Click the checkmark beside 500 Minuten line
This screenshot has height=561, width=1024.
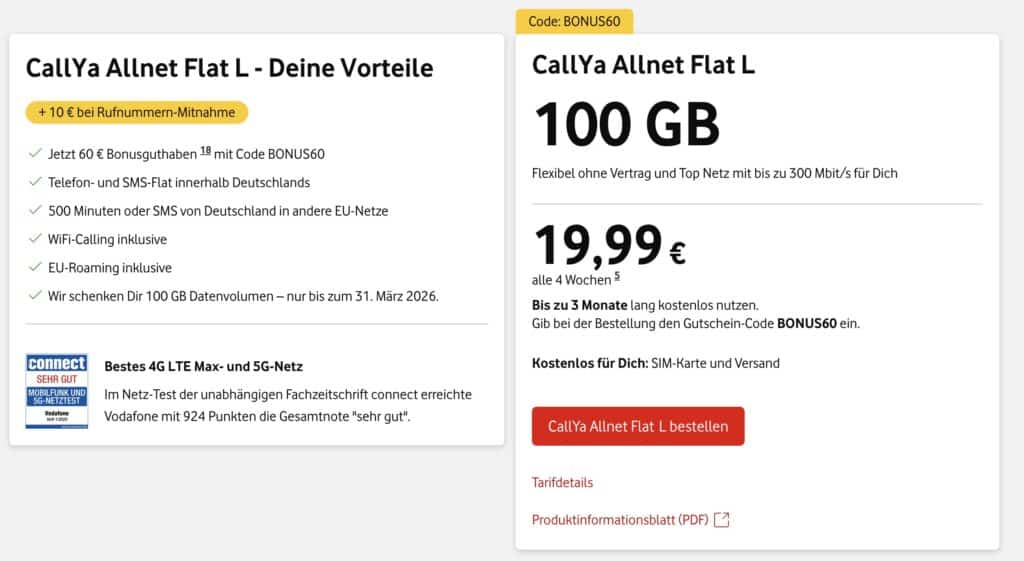click(35, 211)
